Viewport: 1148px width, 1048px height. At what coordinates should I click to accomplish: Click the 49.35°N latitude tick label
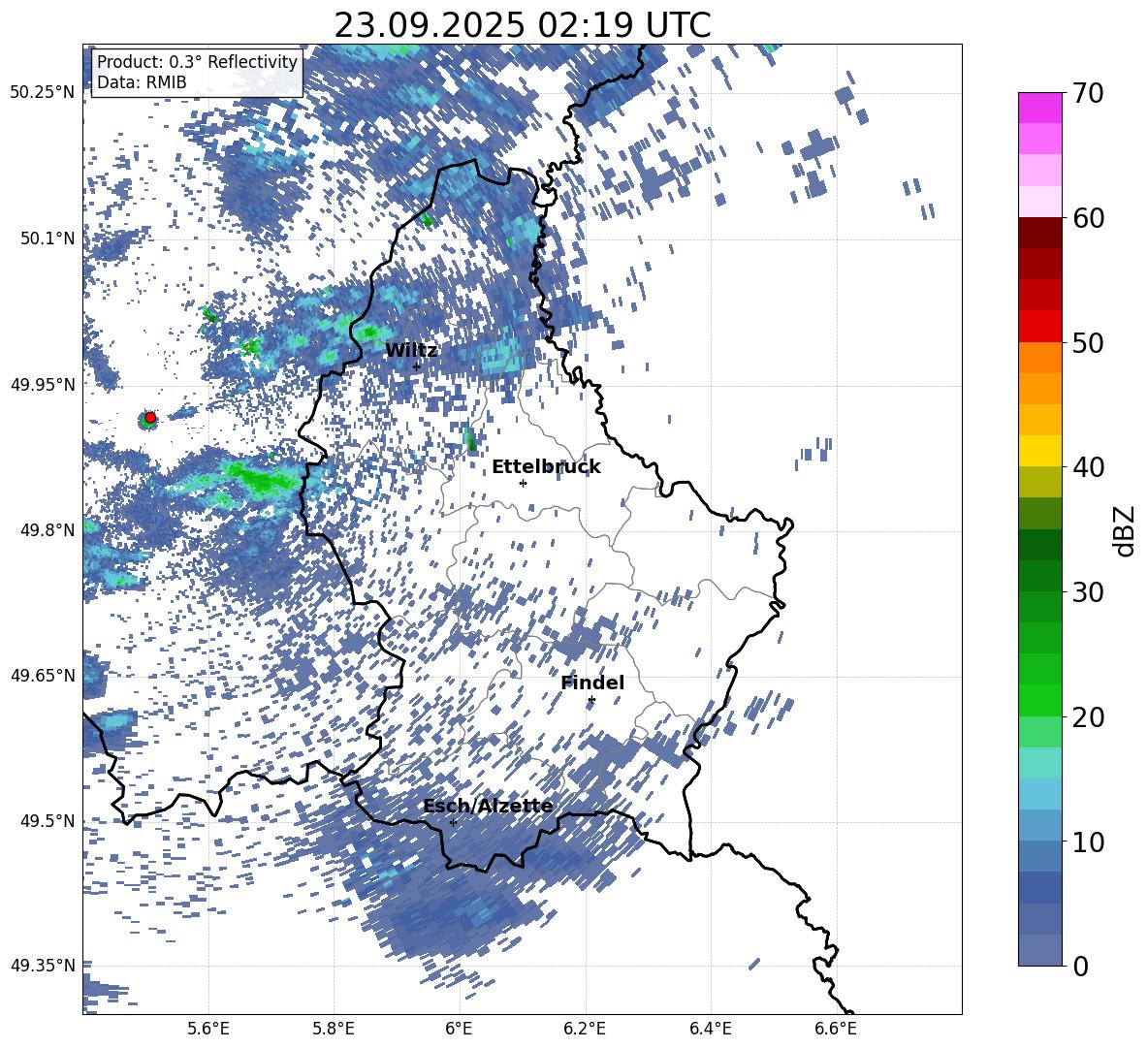point(43,966)
